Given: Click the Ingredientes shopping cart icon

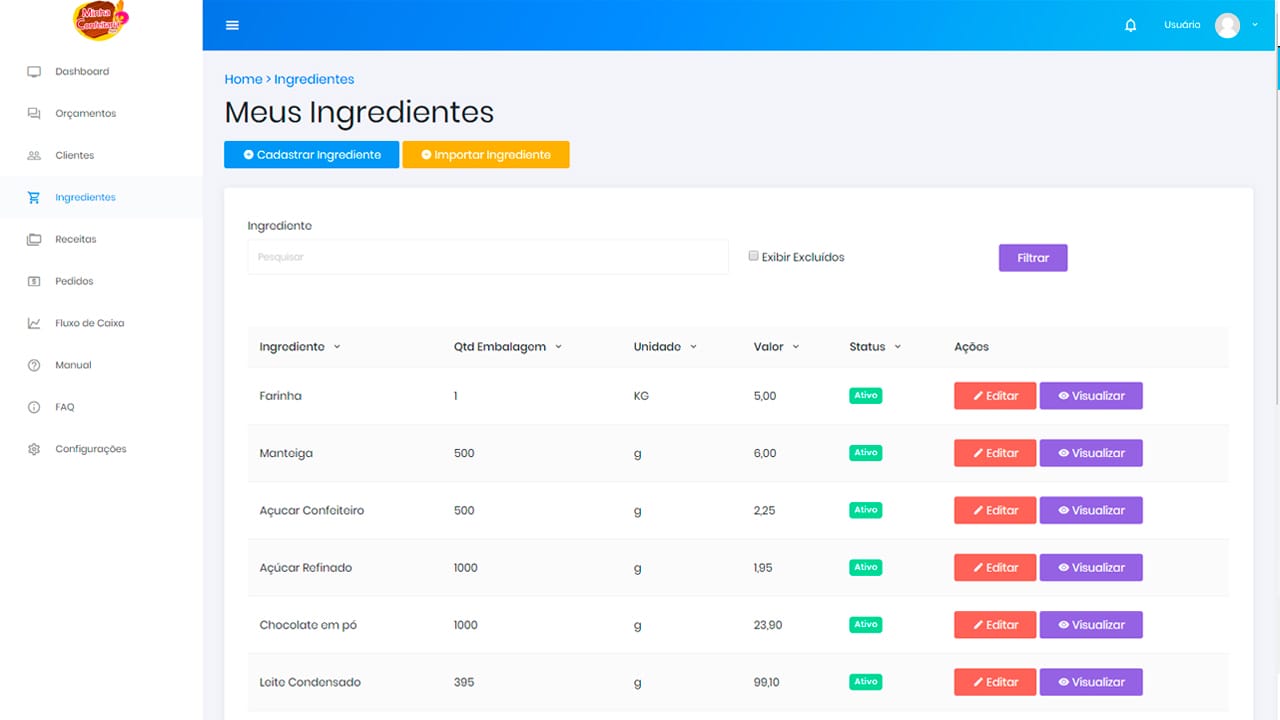Looking at the screenshot, I should [x=34, y=198].
